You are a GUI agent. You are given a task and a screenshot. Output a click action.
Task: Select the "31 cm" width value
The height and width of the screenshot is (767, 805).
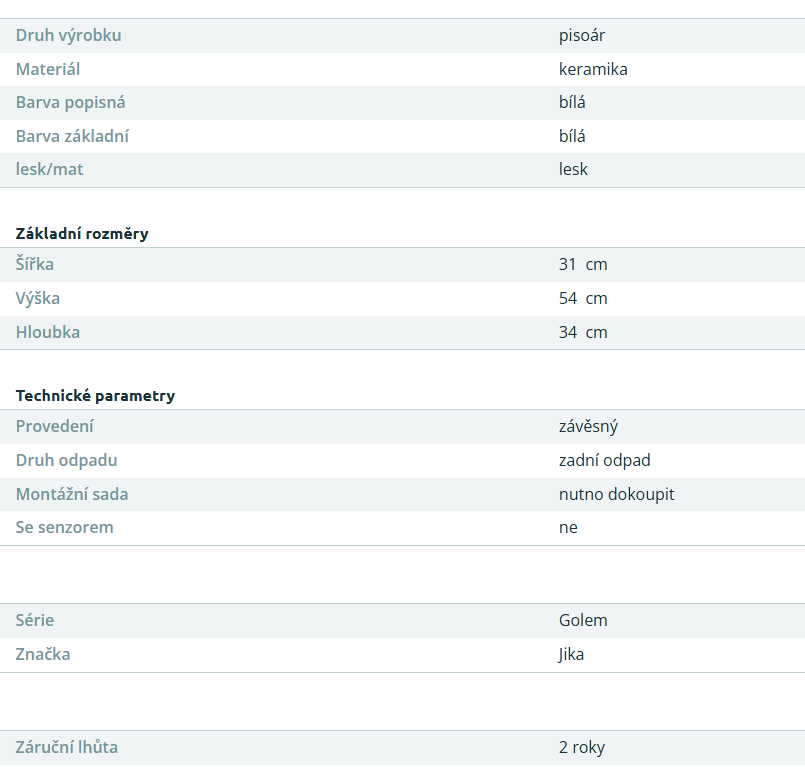(583, 265)
